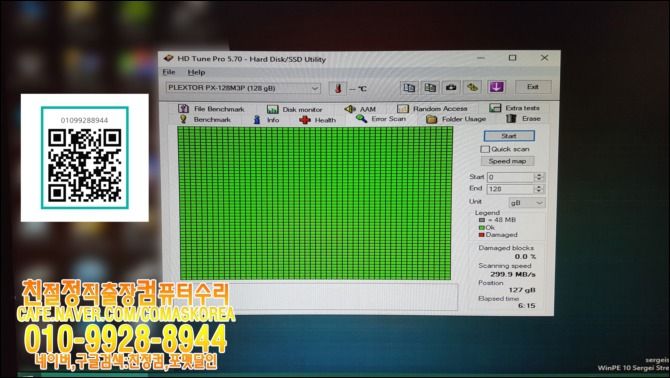Open the Extra tests tab
670x378 pixels.
(x=514, y=108)
